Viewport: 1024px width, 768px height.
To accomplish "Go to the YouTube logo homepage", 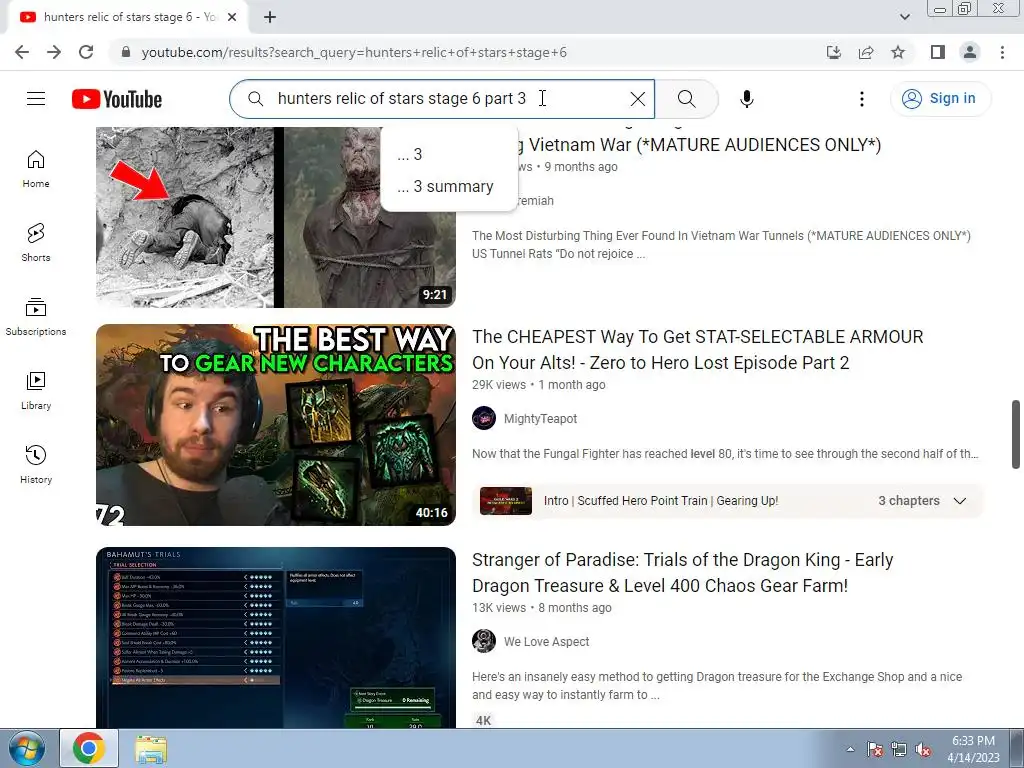I will click(x=117, y=99).
